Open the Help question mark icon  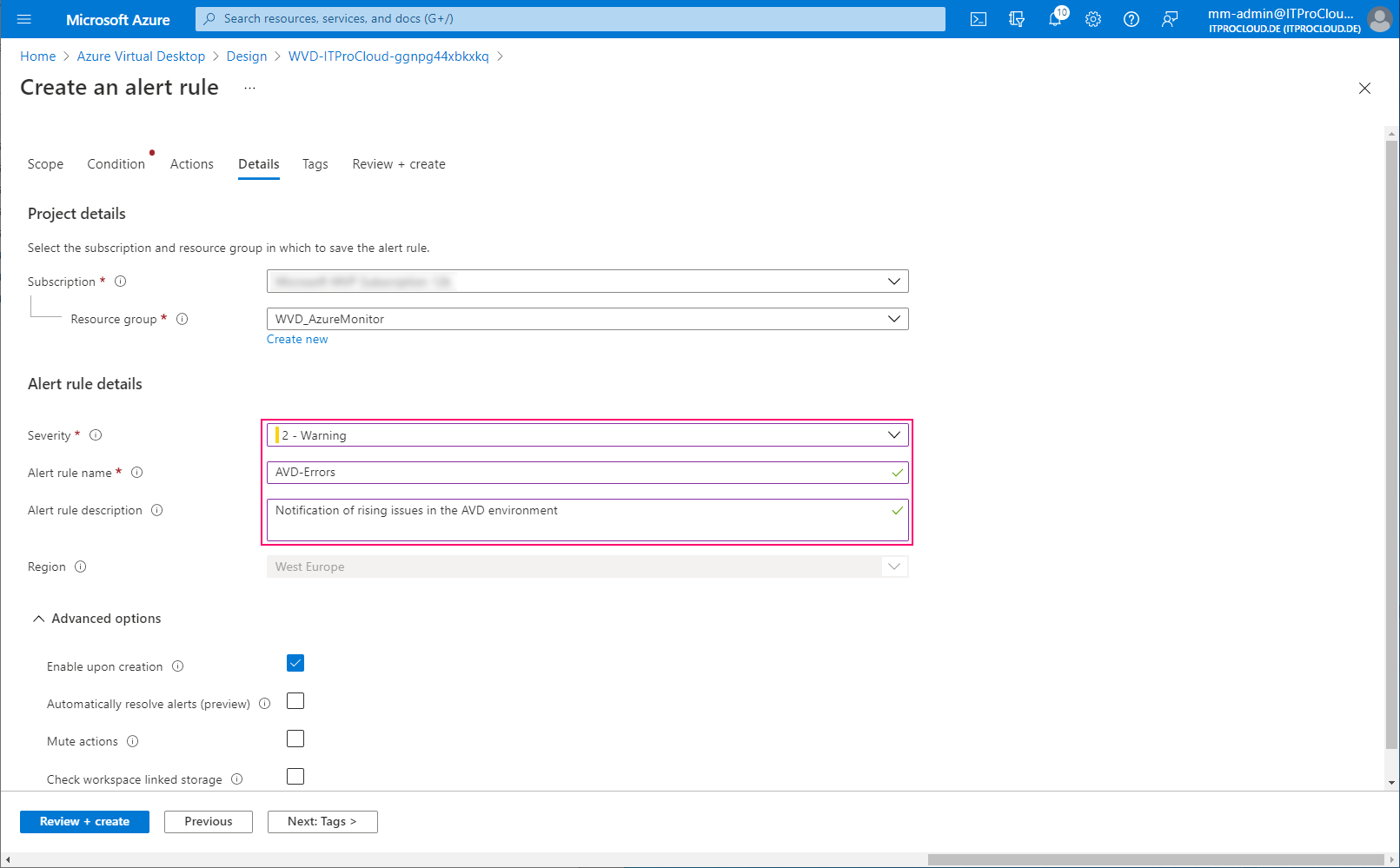[x=1131, y=19]
